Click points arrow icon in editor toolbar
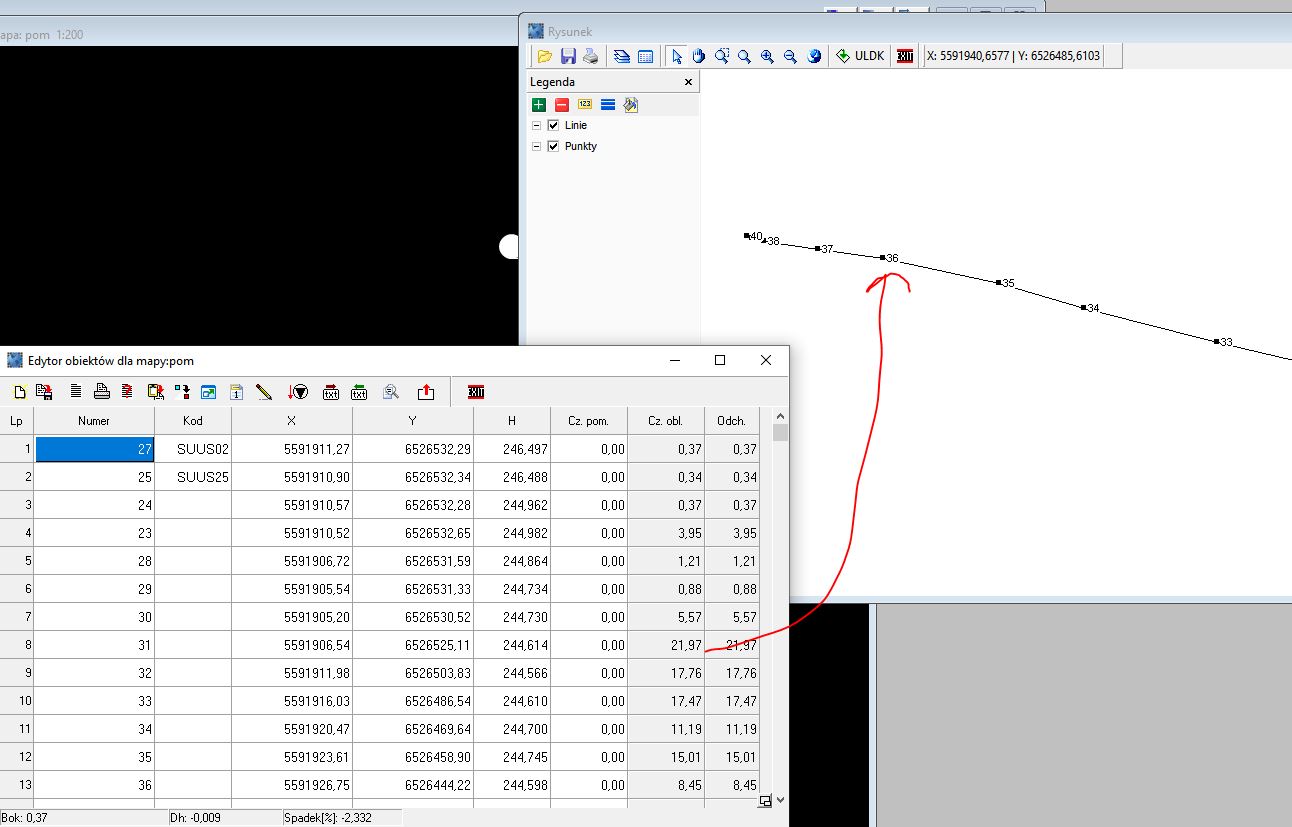The height and width of the screenshot is (827, 1292). coord(182,392)
